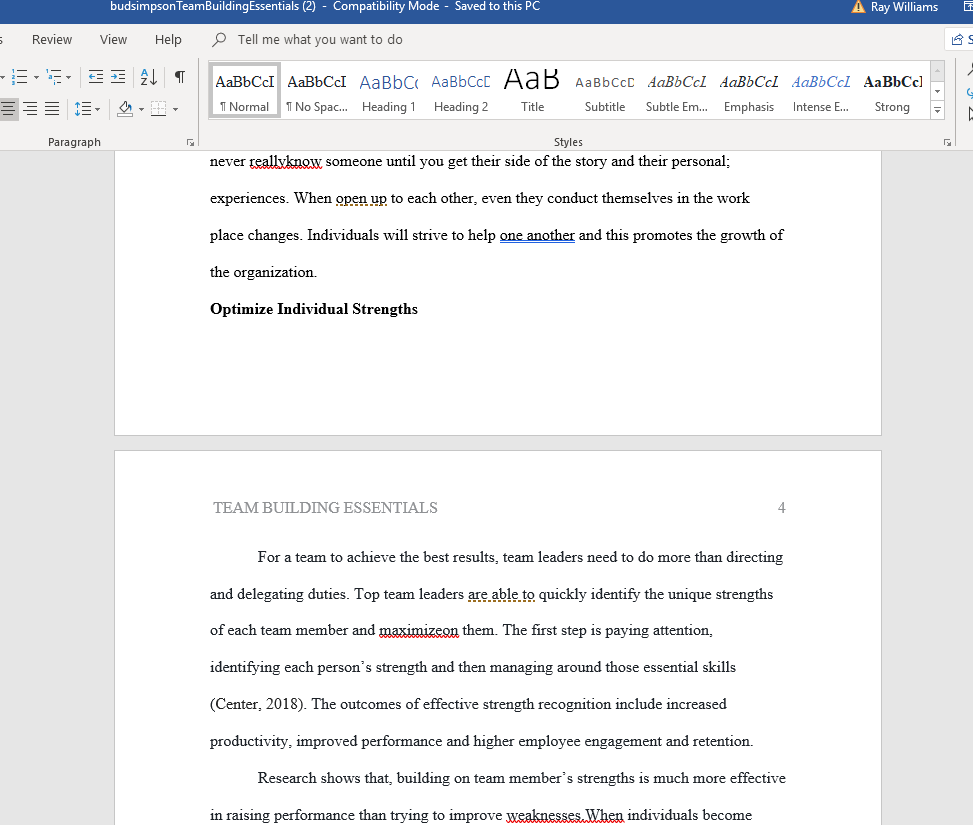Click the misspelled word "maximizeon"
The width and height of the screenshot is (973, 825).
419,631
